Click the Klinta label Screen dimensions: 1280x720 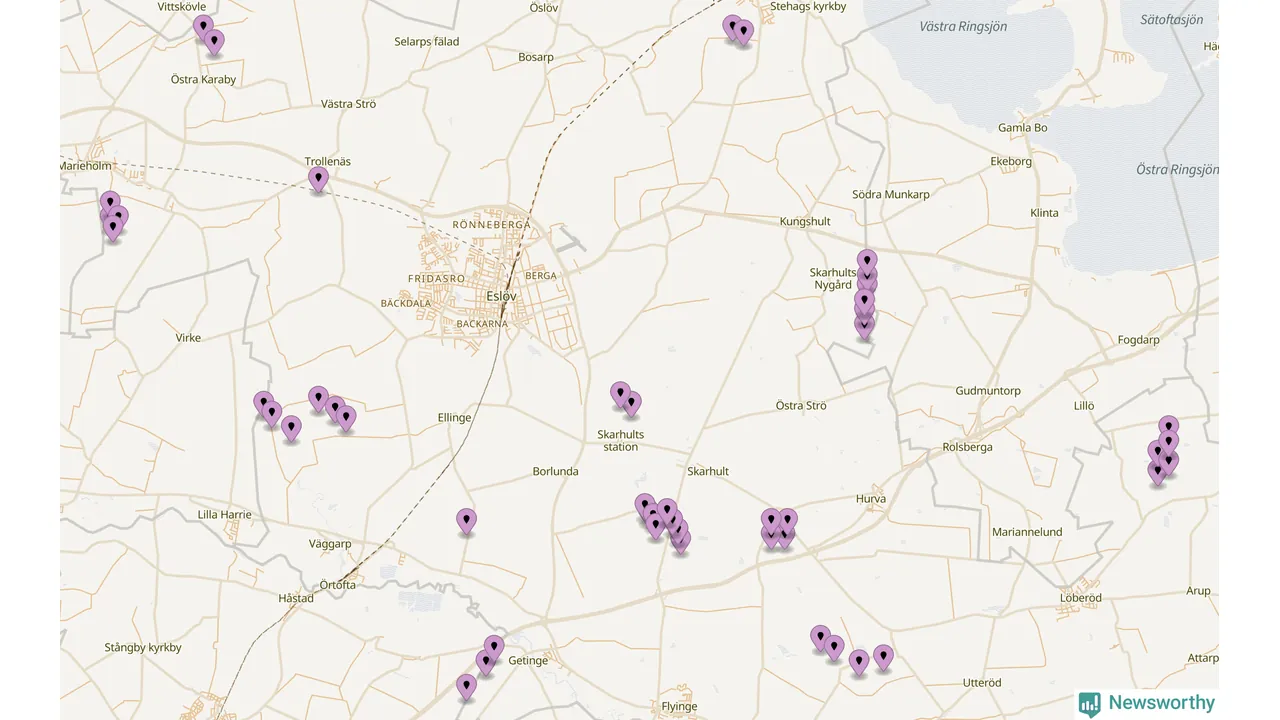pyautogui.click(x=1044, y=213)
